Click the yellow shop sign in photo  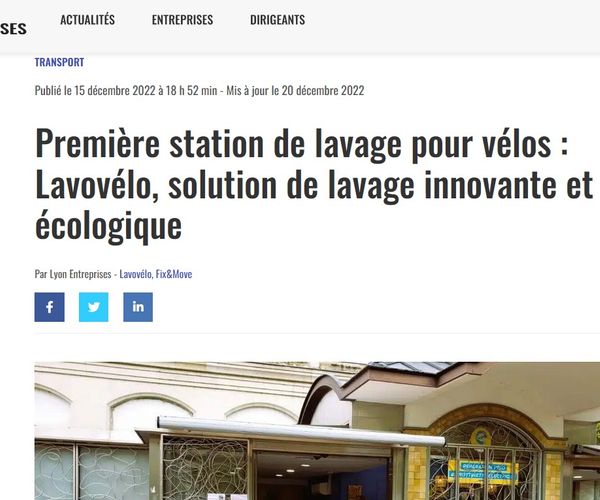pyautogui.click(x=484, y=470)
